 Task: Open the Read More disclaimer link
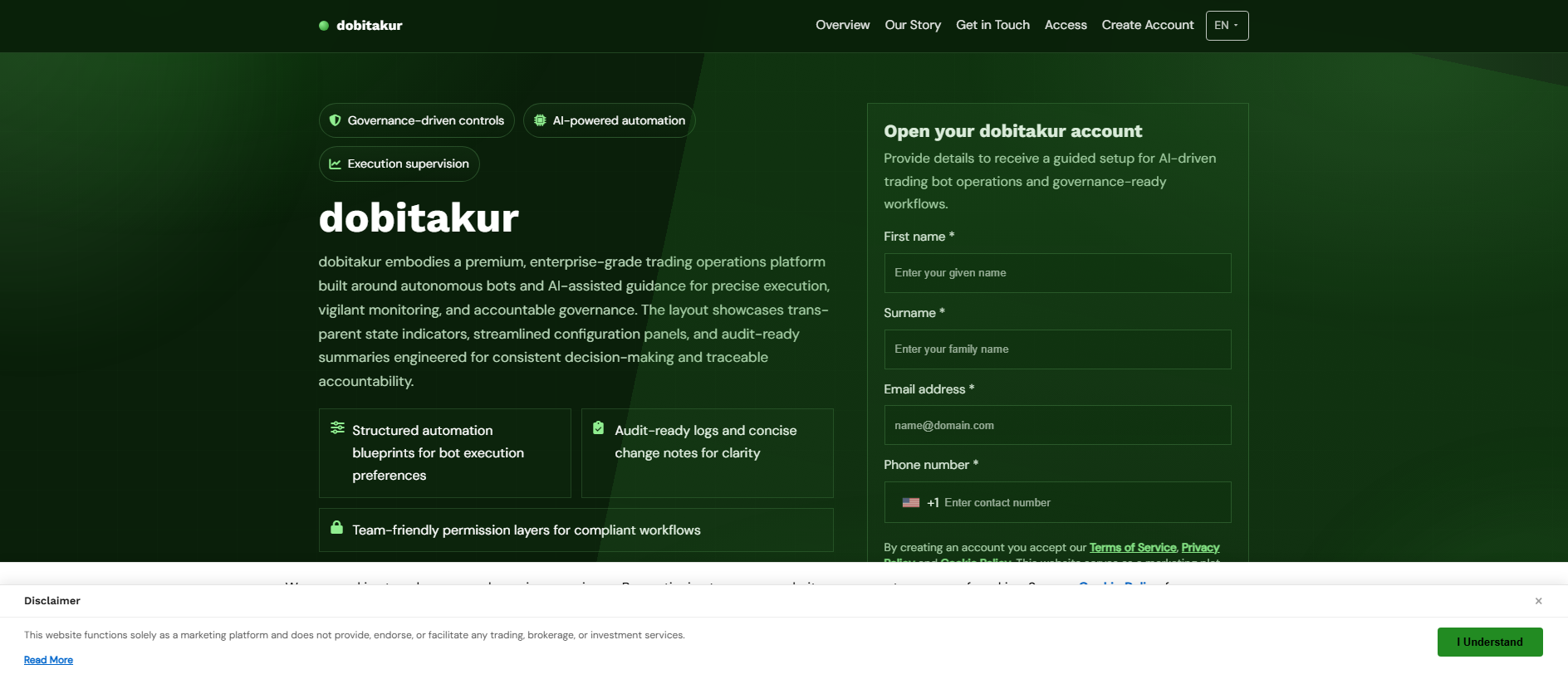(48, 660)
